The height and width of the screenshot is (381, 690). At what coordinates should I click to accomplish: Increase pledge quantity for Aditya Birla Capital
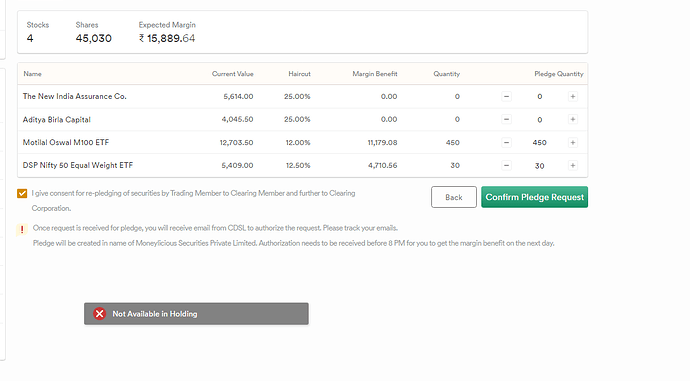tap(573, 119)
